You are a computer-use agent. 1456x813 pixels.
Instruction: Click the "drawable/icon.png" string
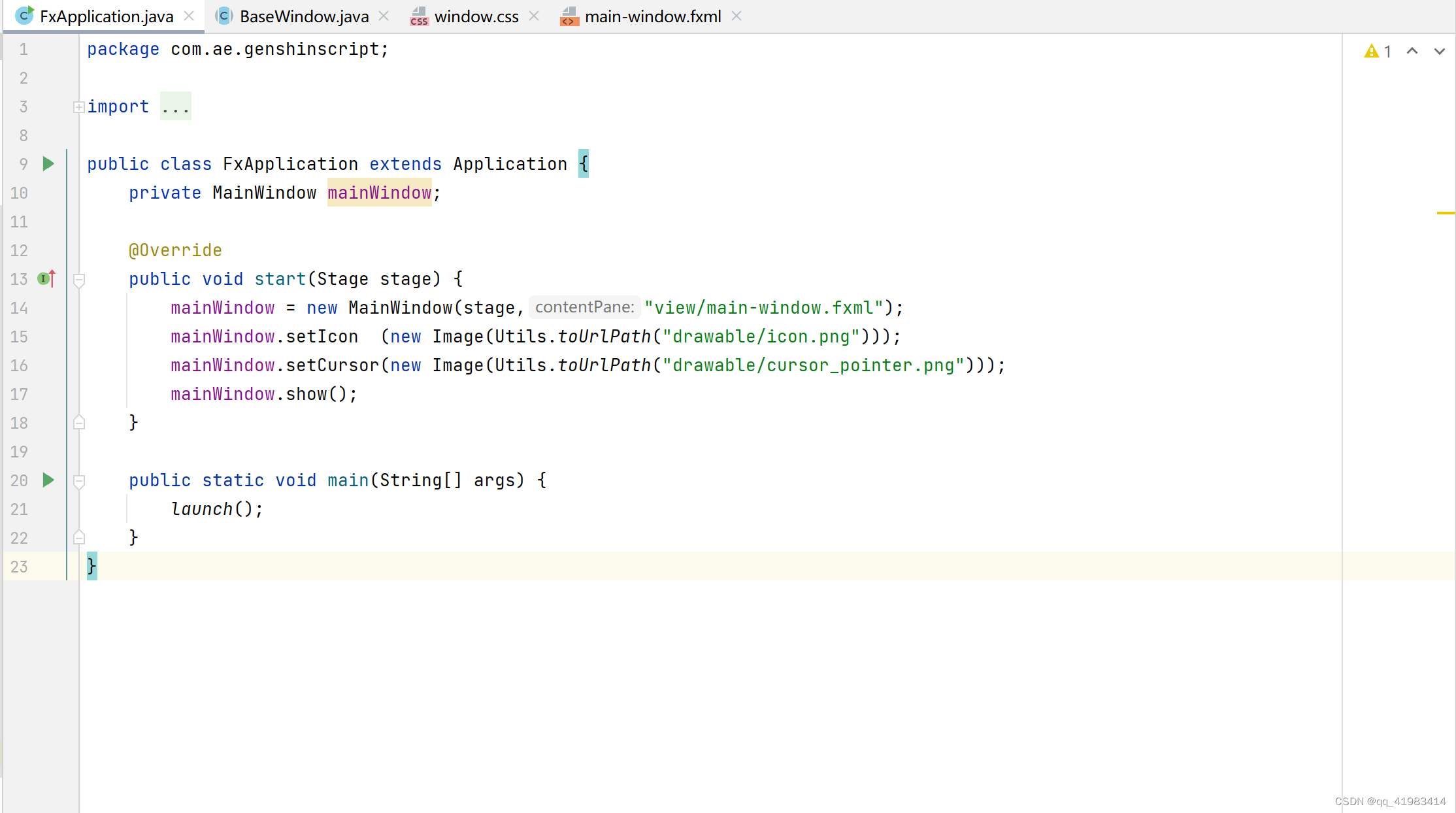761,337
